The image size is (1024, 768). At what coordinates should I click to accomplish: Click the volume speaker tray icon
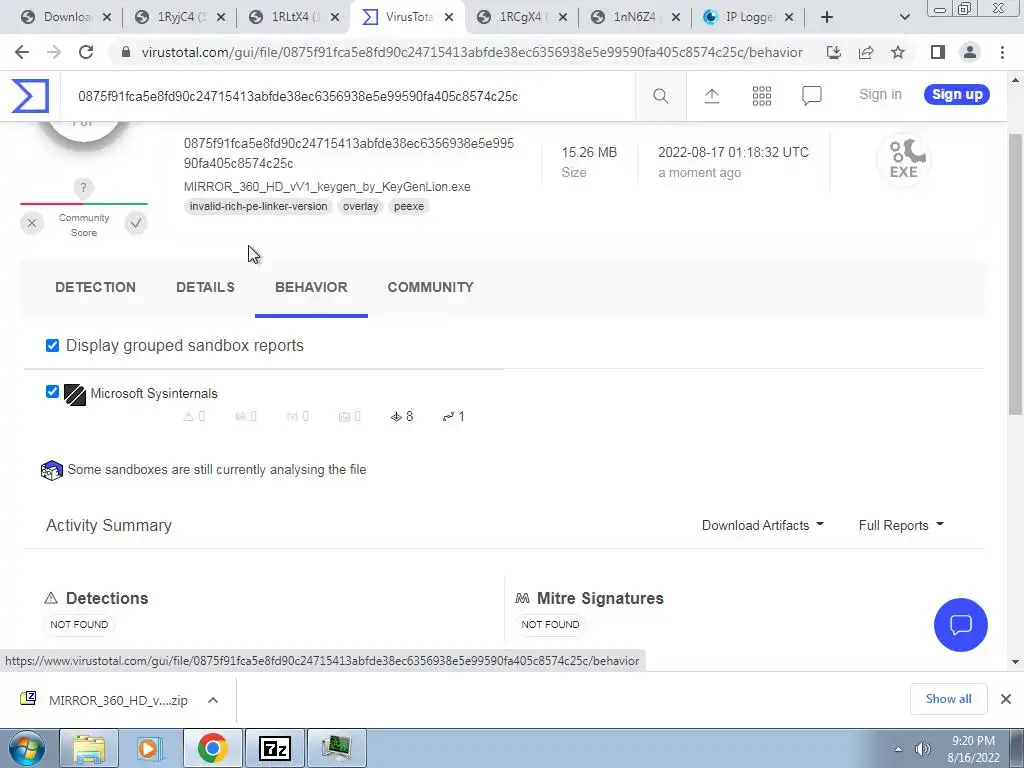click(x=923, y=749)
